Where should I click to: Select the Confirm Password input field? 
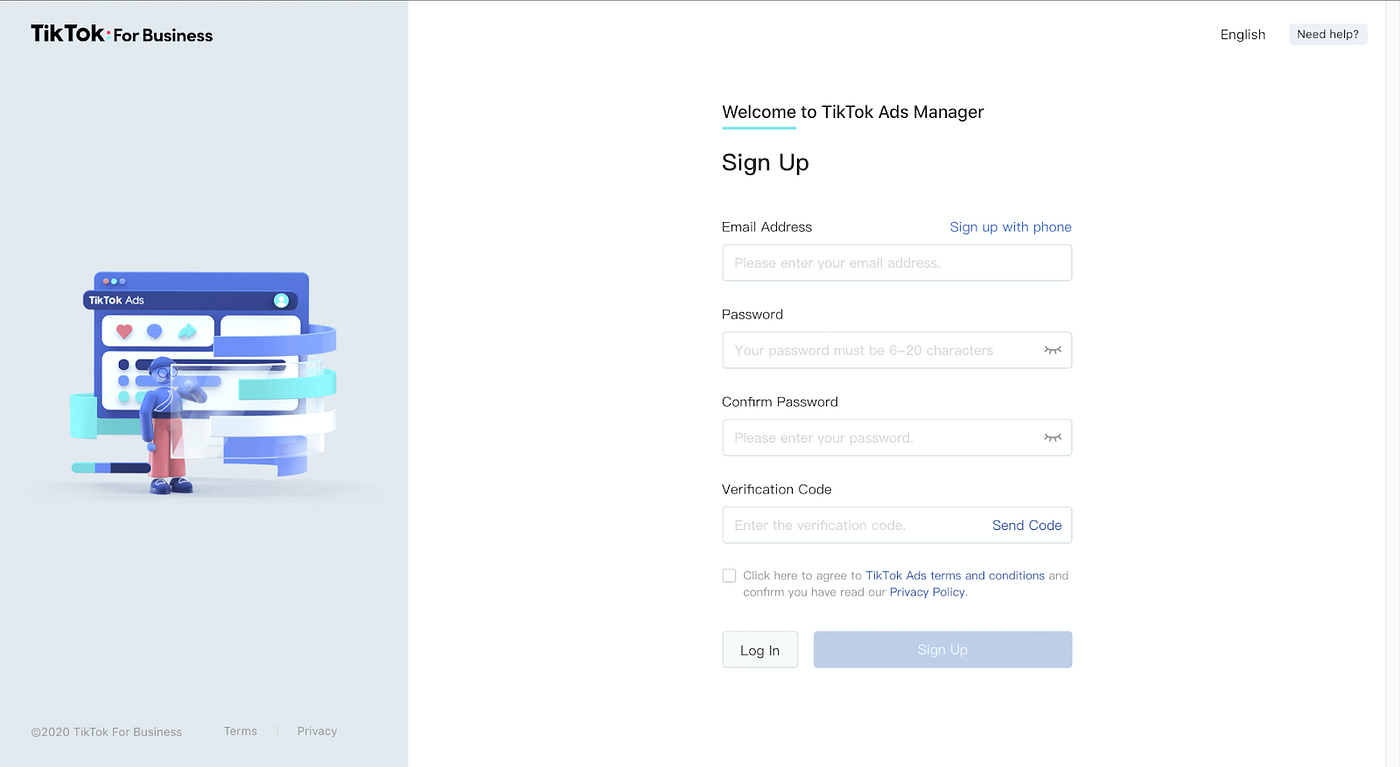tap(880, 438)
